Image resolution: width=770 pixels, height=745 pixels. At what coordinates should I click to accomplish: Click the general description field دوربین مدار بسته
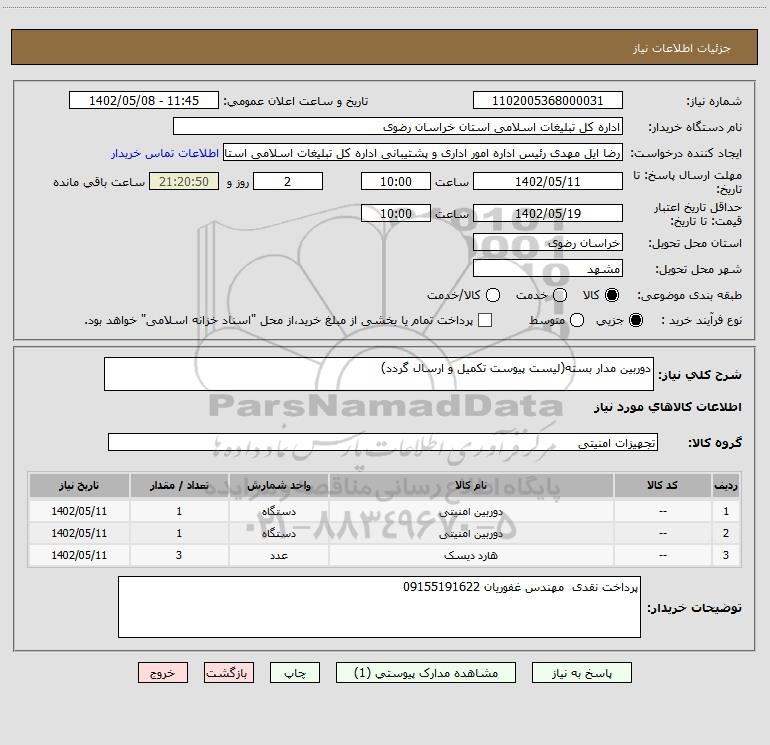[379, 374]
